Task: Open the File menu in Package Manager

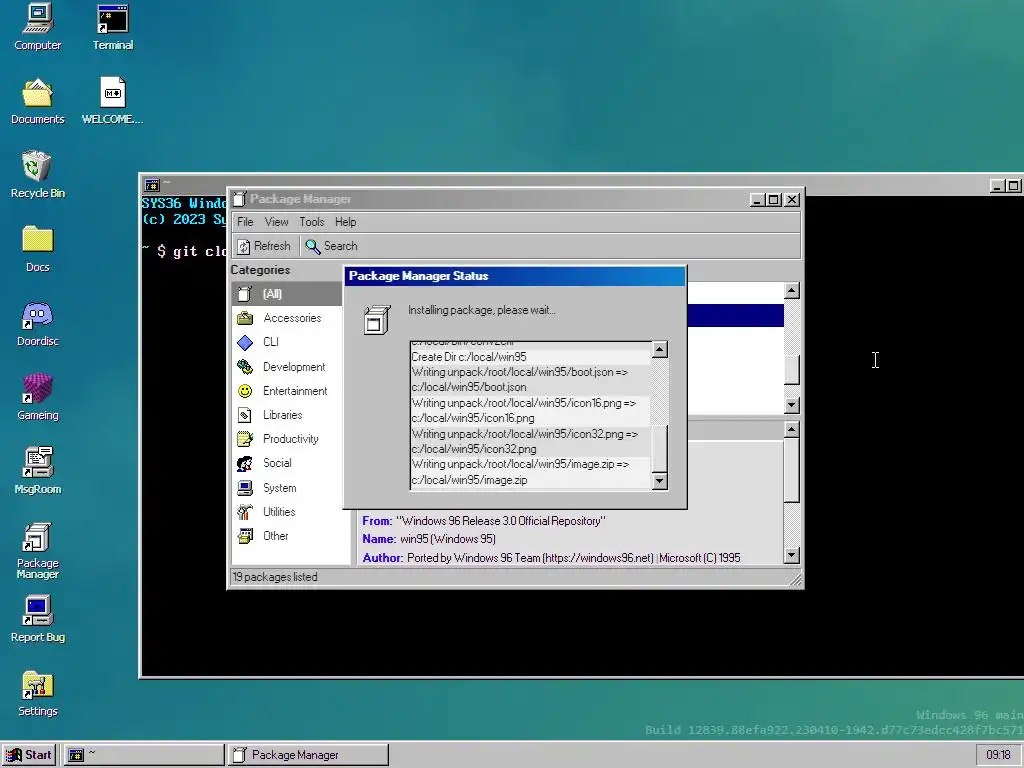Action: [245, 222]
